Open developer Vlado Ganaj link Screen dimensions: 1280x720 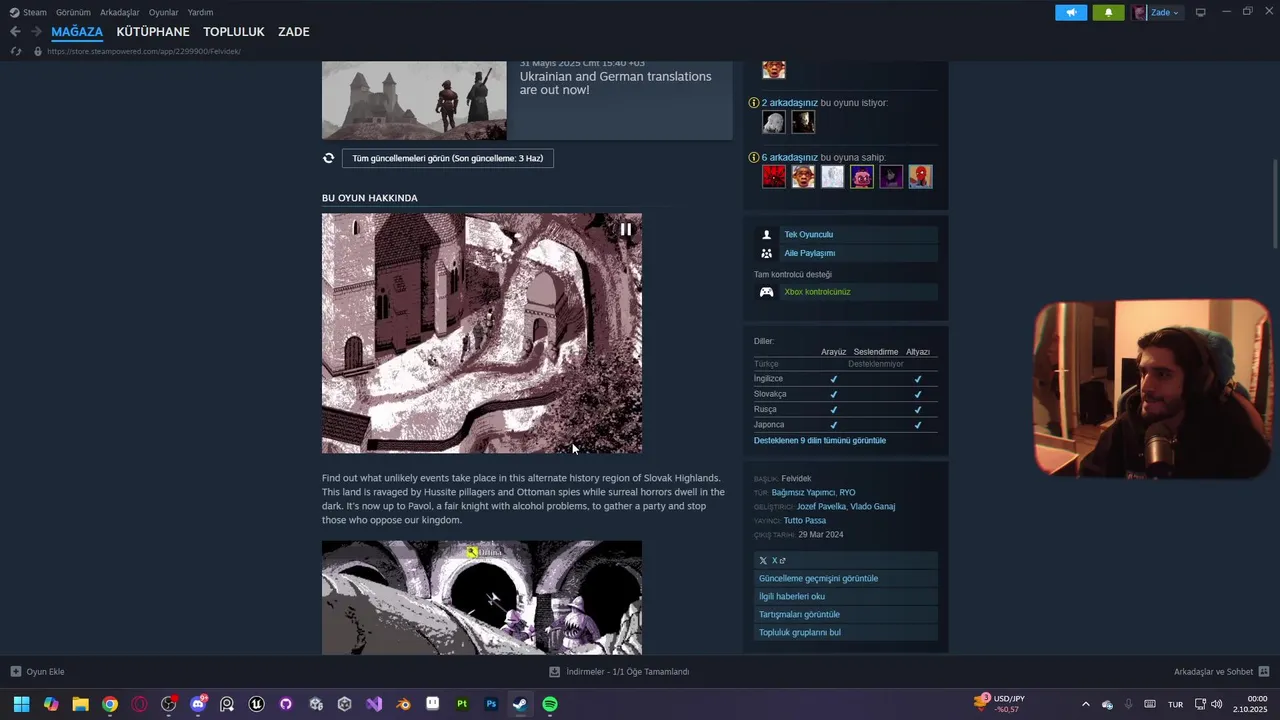click(873, 507)
